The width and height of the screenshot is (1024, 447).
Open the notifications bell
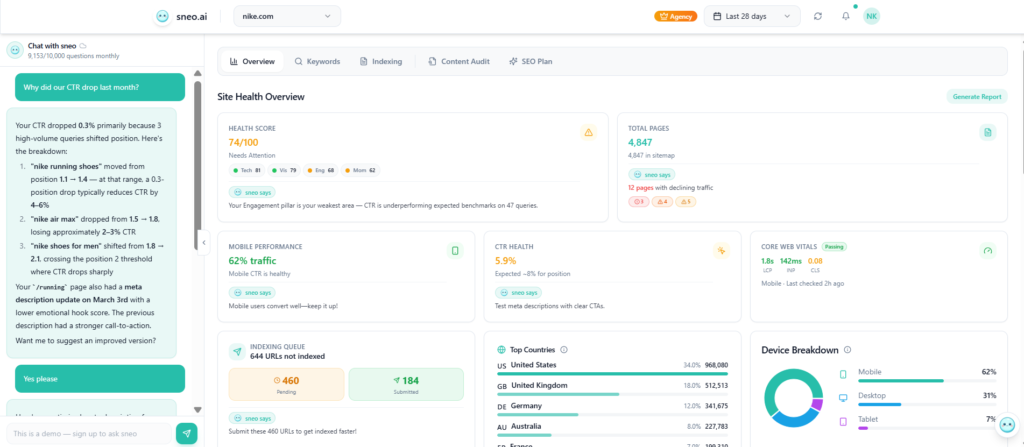845,16
